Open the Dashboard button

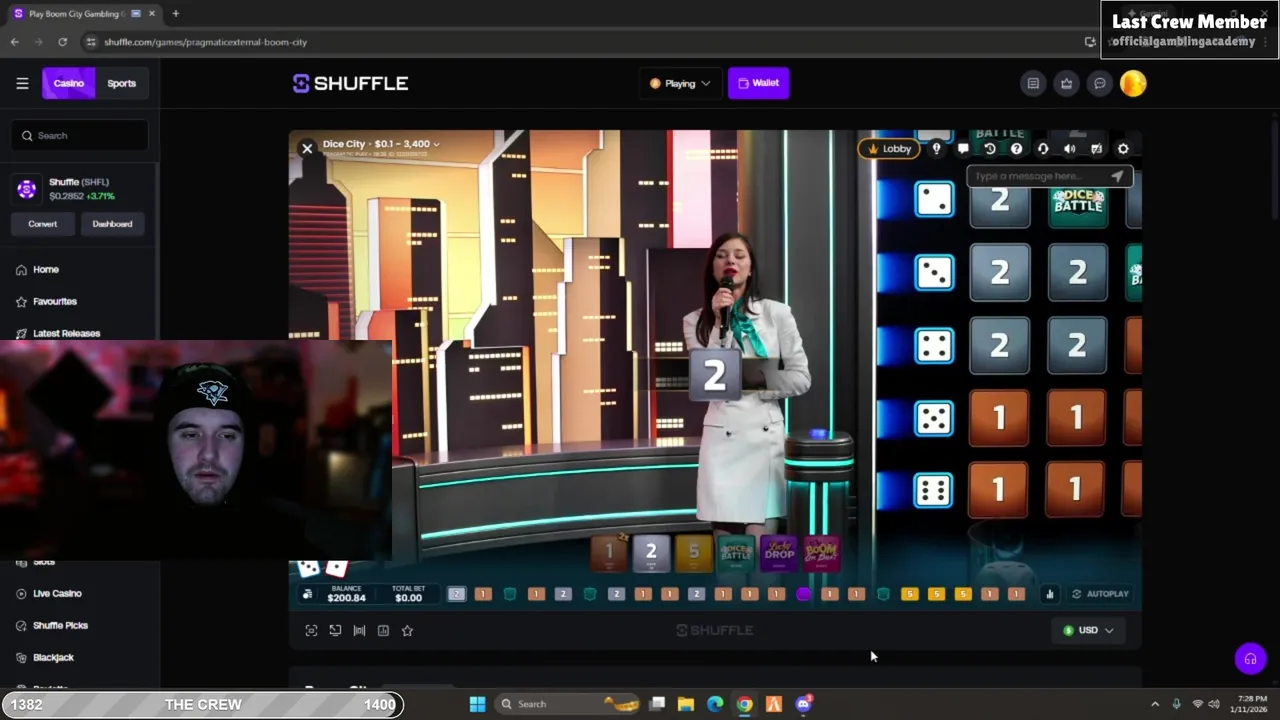coord(112,224)
